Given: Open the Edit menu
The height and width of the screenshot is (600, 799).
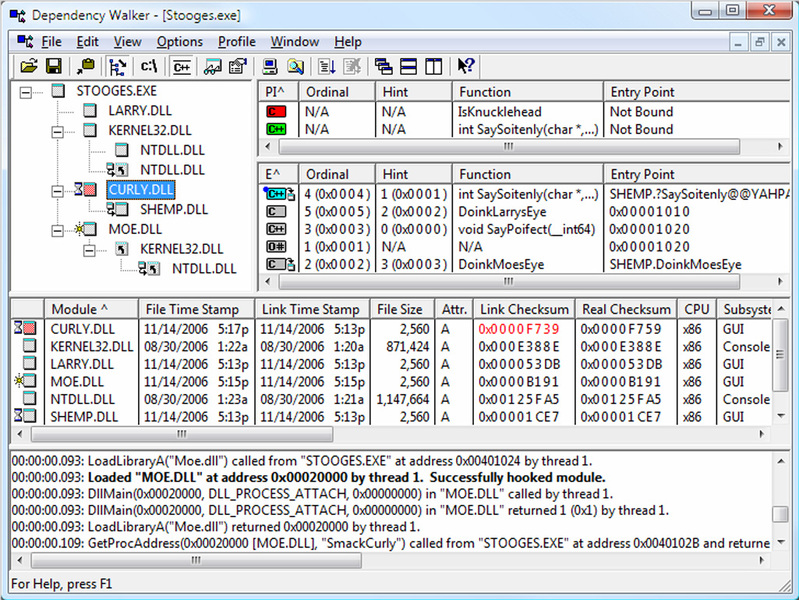Looking at the screenshot, I should click(88, 42).
